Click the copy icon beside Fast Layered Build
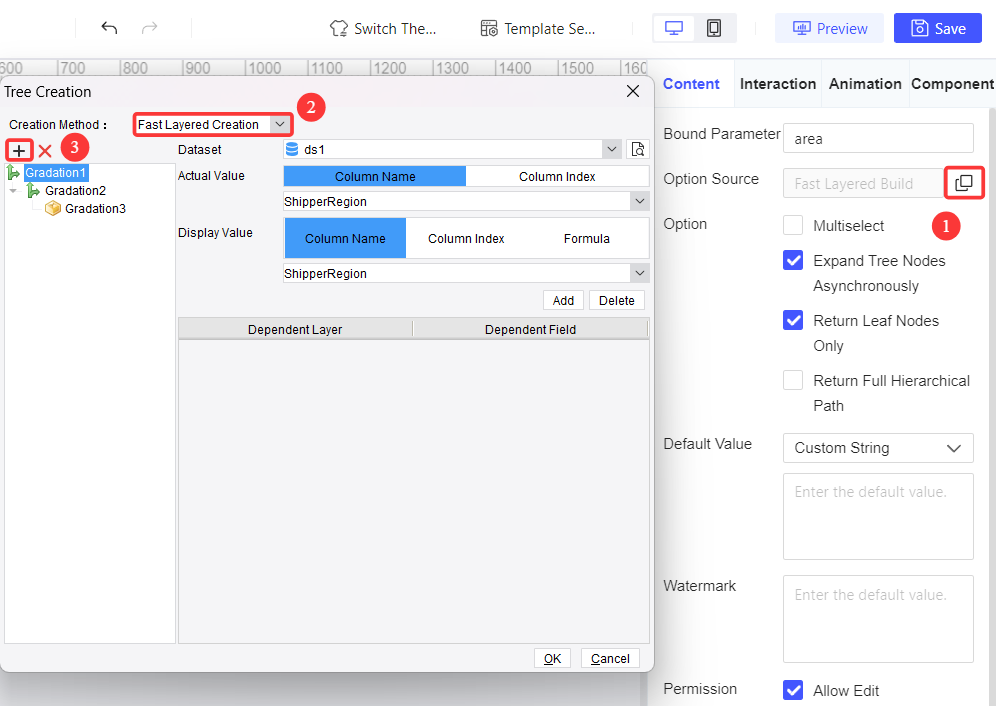 pyautogui.click(x=964, y=183)
